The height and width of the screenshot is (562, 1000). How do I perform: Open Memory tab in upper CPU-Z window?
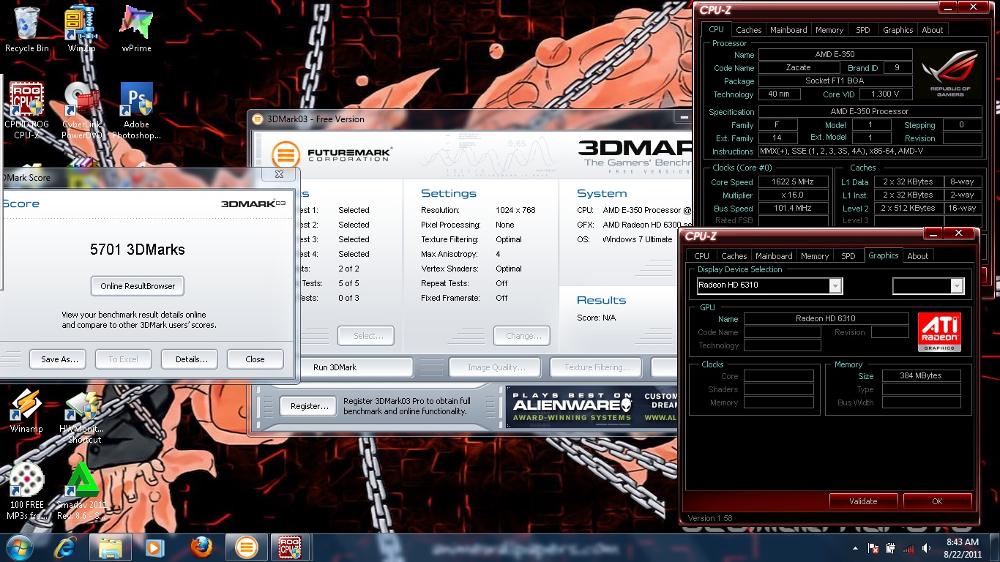pos(829,30)
